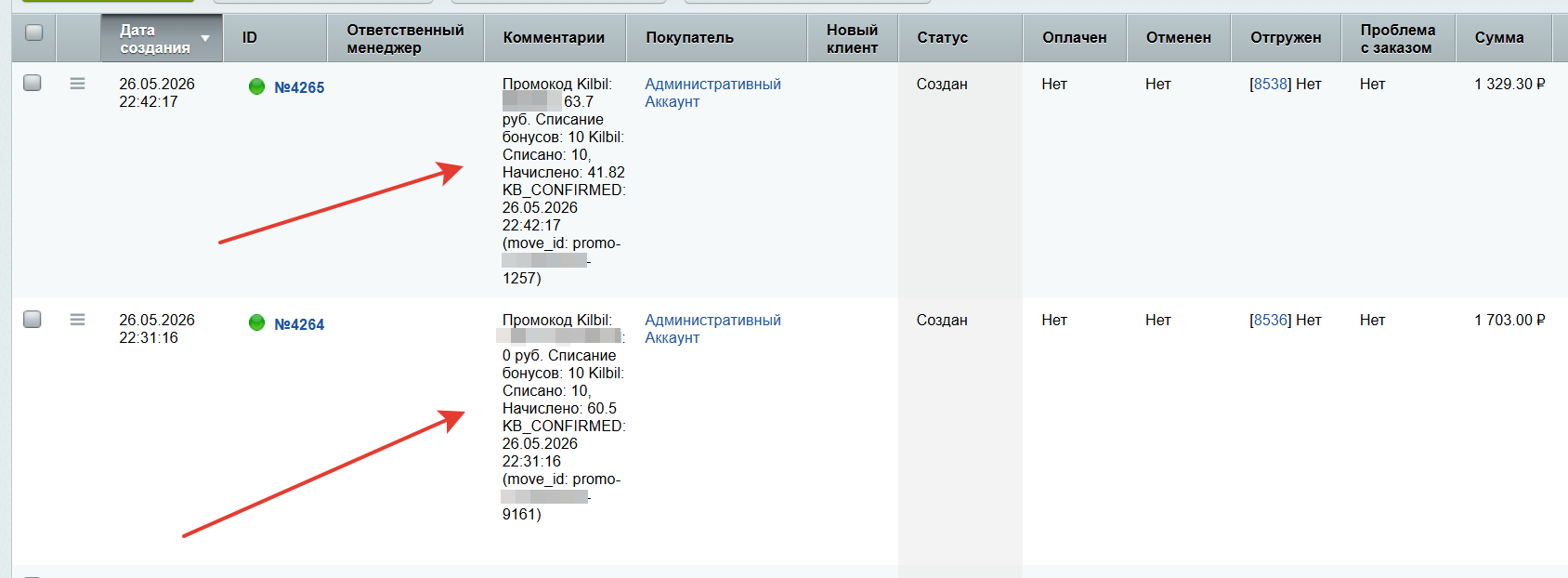Select the checkbox for order №4264
The height and width of the screenshot is (578, 1568).
coord(33,319)
